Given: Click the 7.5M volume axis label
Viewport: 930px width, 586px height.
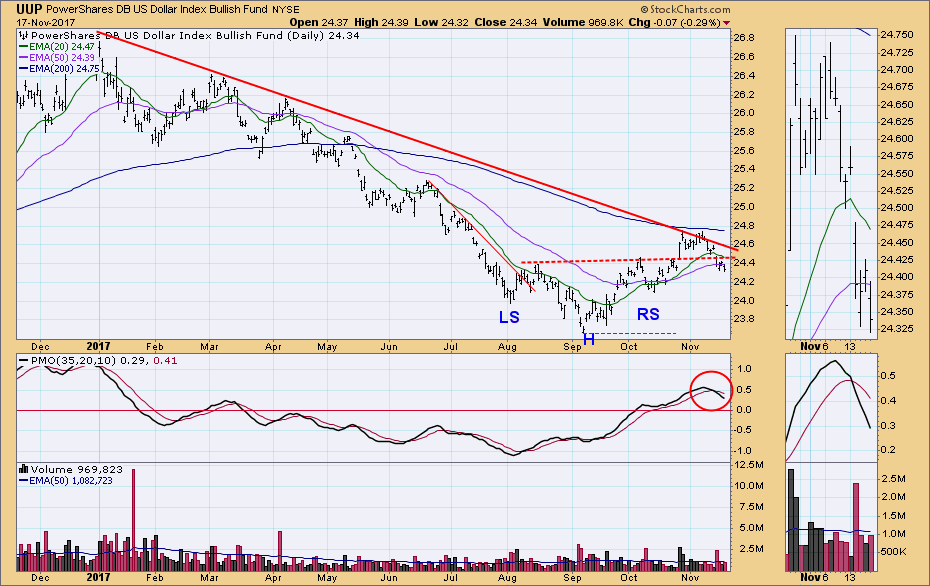Looking at the screenshot, I should [x=749, y=507].
